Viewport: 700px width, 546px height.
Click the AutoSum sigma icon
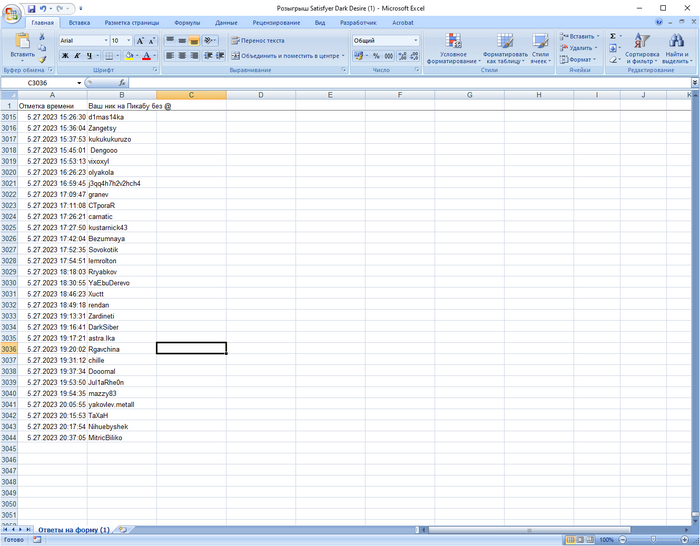point(613,36)
